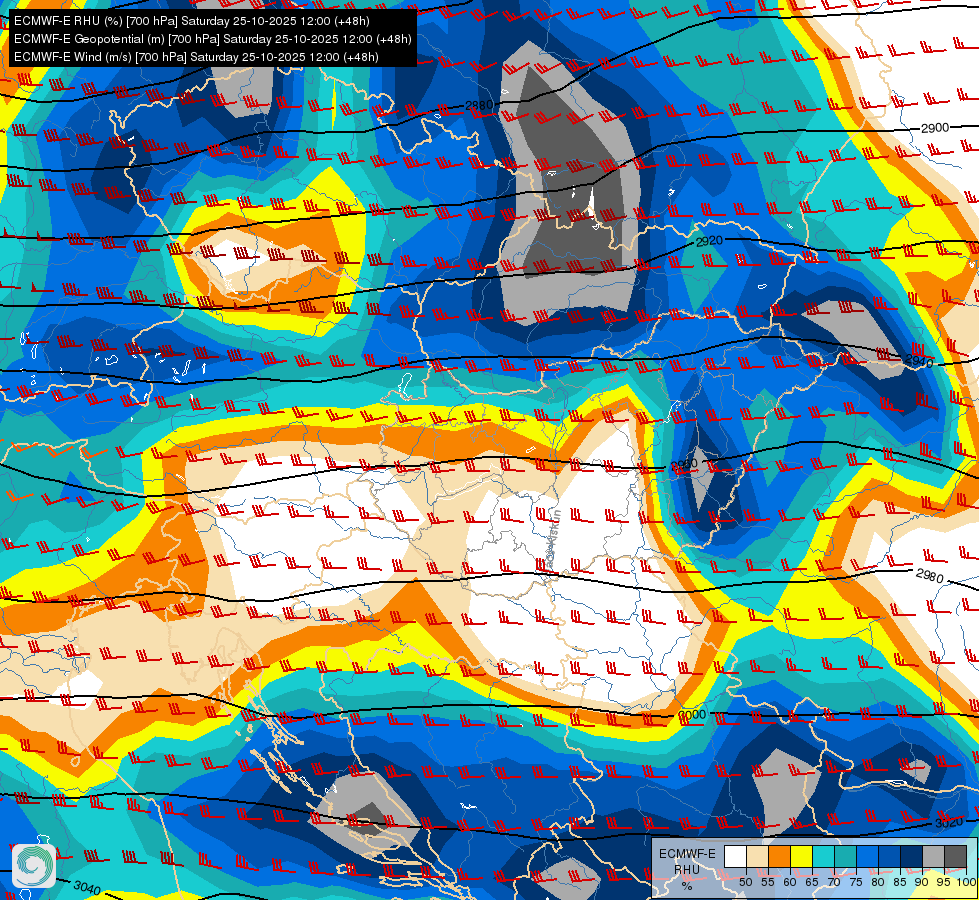Click the legend value 90

point(922,883)
